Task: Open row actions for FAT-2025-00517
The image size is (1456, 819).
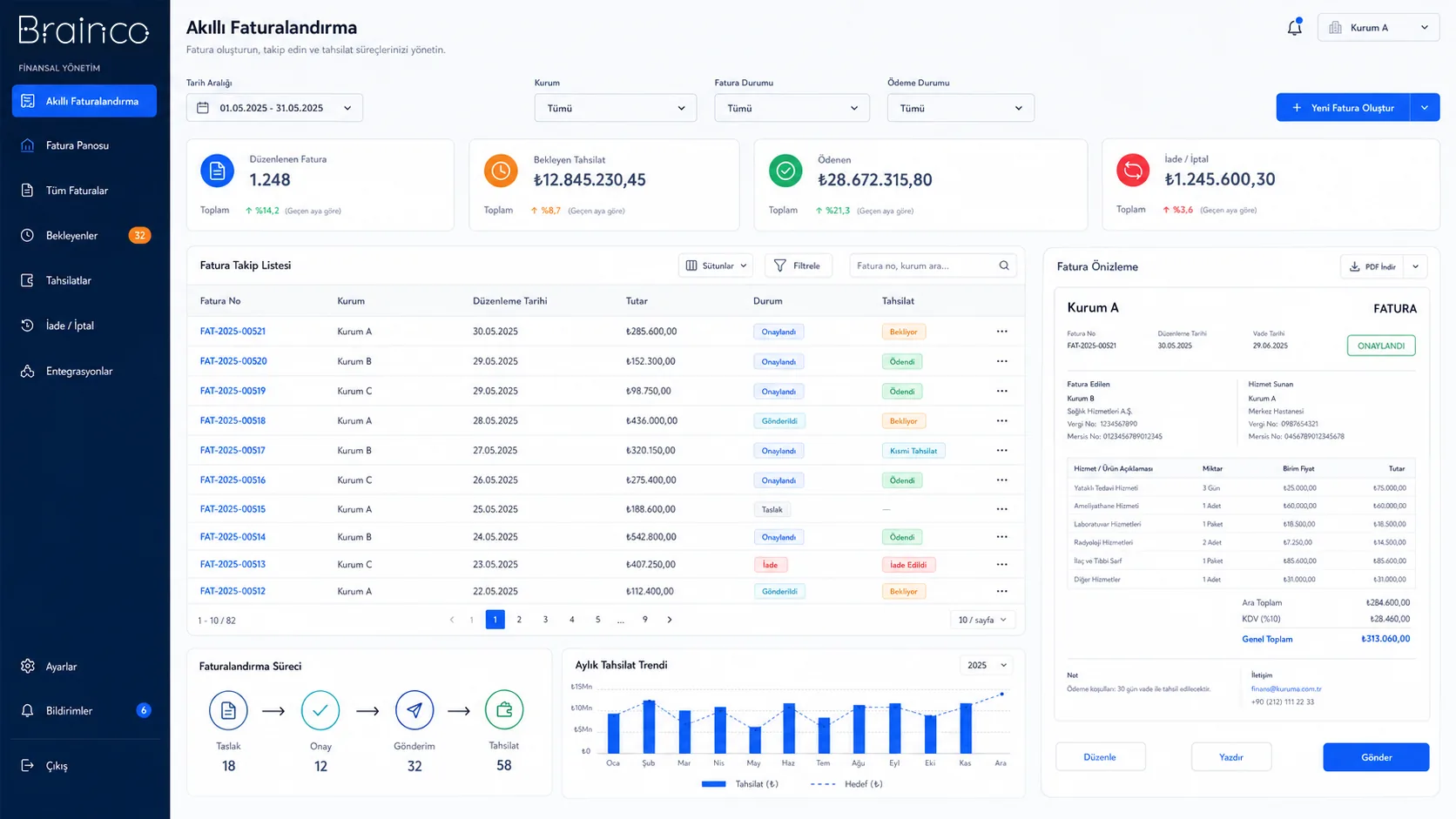Action: click(x=1002, y=451)
